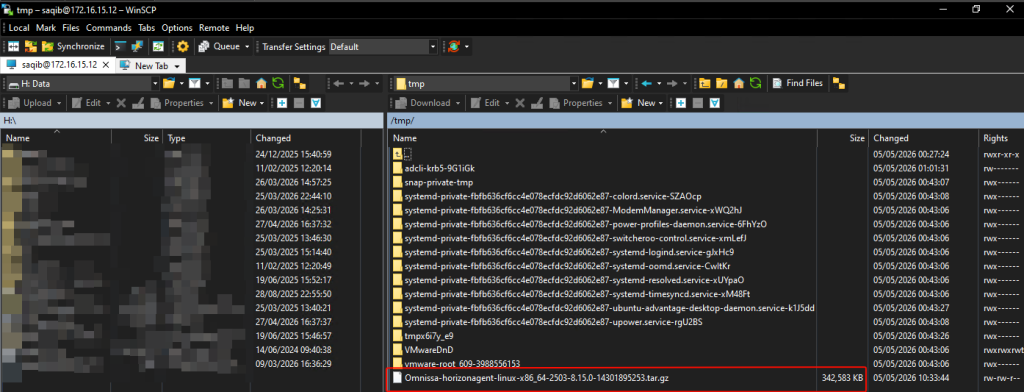Go back in remote directory history
Viewport: 1024px width, 392px height.
647,84
